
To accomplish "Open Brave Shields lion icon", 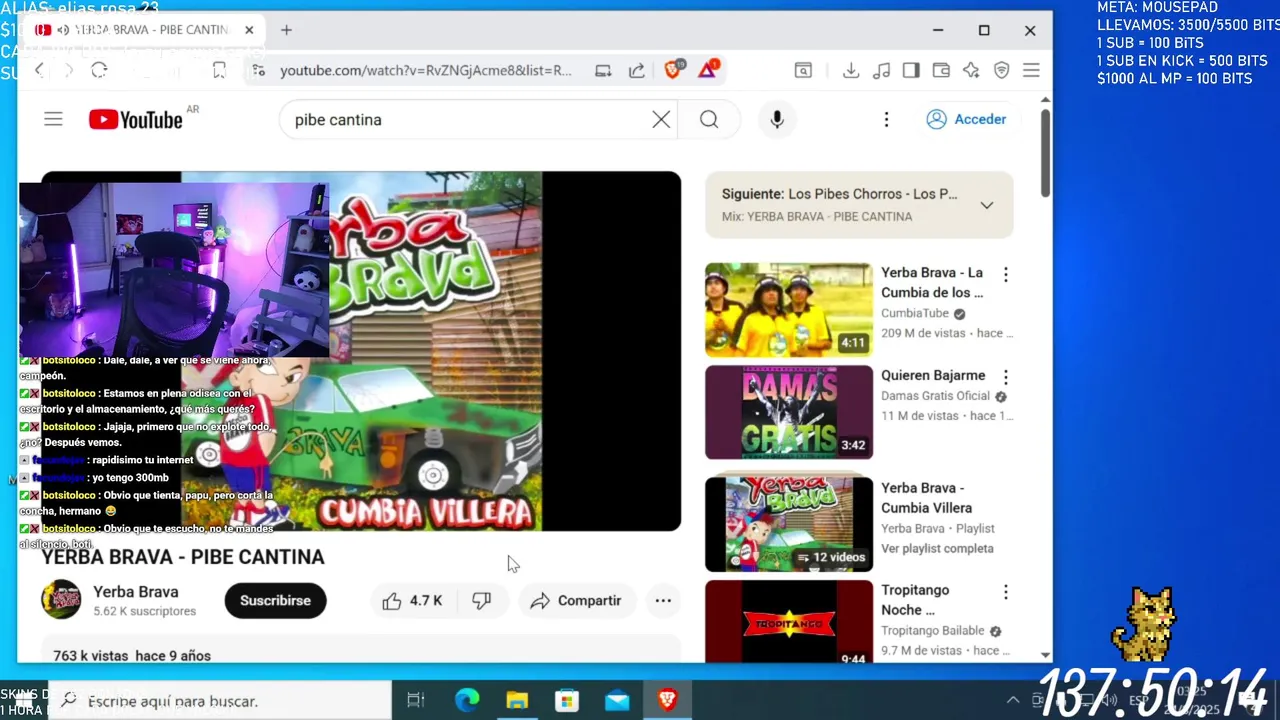I will [673, 70].
